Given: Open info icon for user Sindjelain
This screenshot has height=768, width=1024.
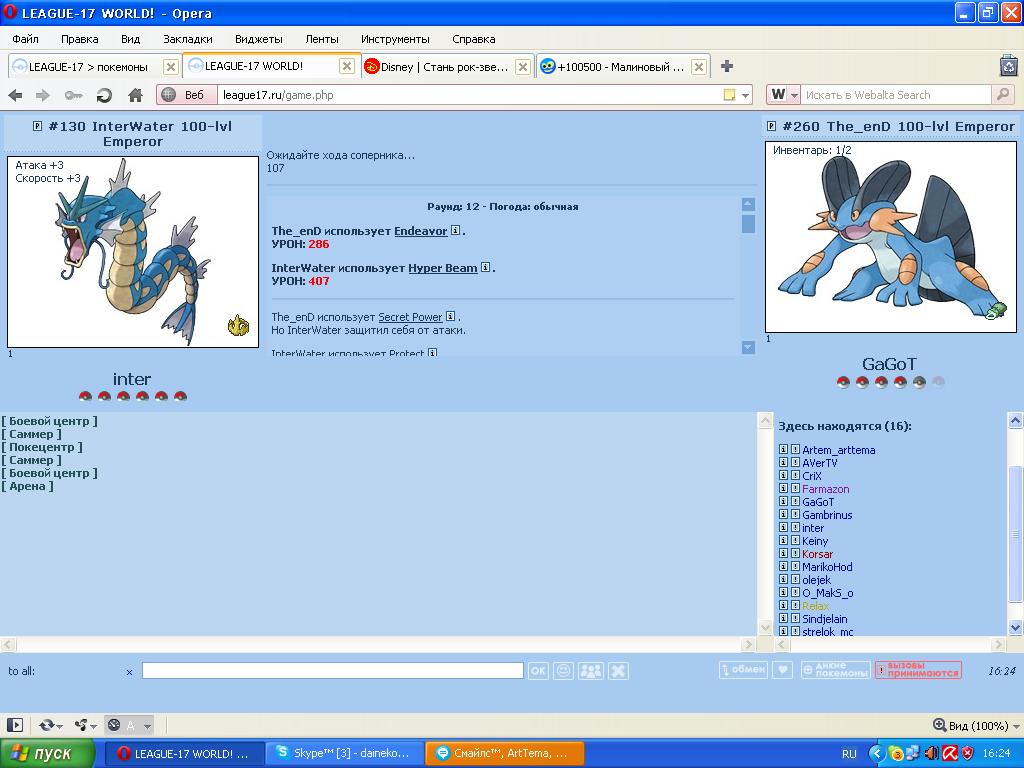Looking at the screenshot, I should click(783, 618).
